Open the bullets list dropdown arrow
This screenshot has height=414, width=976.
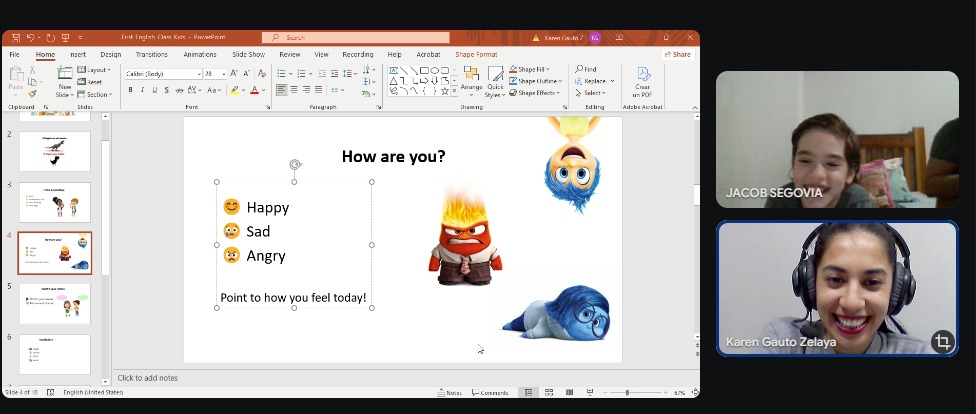tap(291, 73)
